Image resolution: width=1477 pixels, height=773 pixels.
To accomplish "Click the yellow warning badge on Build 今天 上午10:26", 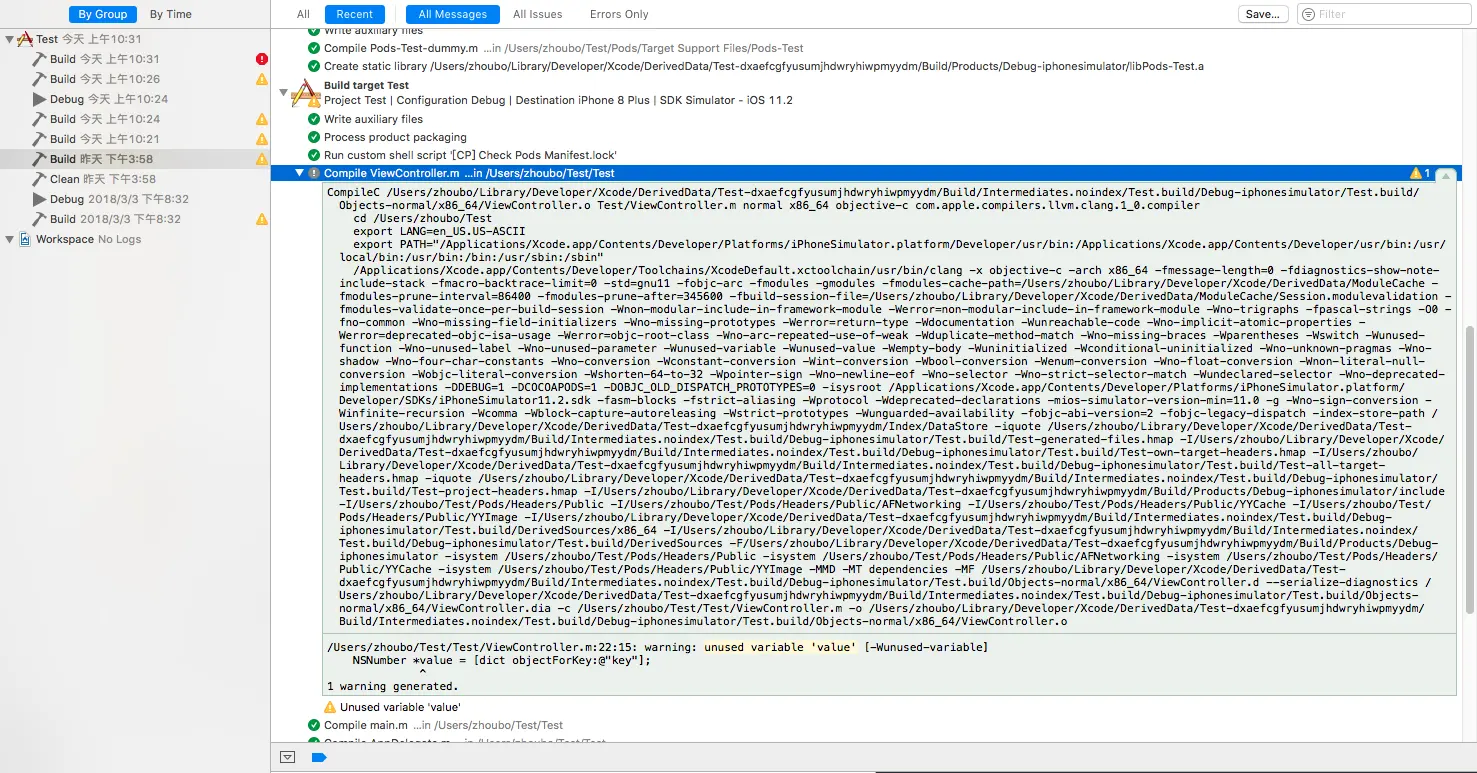I will point(261,78).
